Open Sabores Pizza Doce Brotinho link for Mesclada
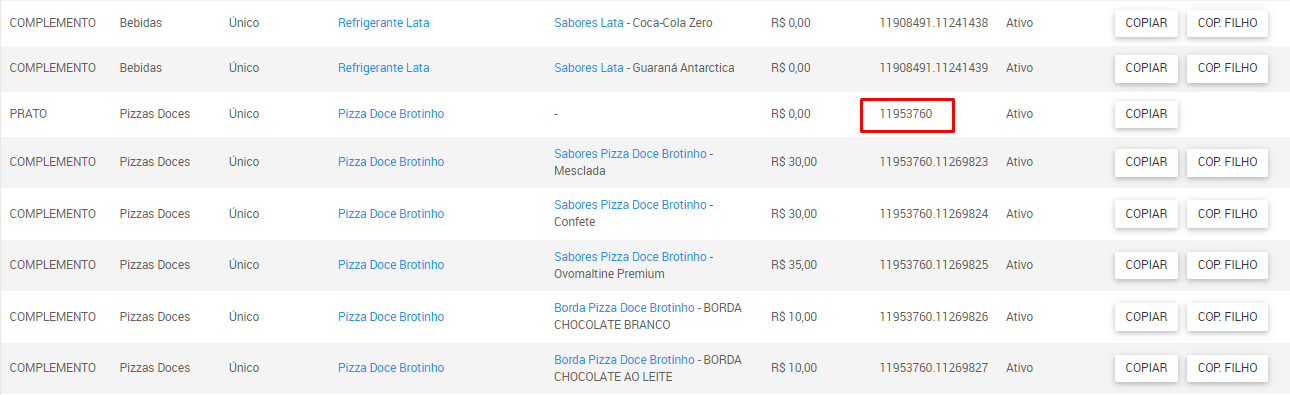 click(630, 153)
